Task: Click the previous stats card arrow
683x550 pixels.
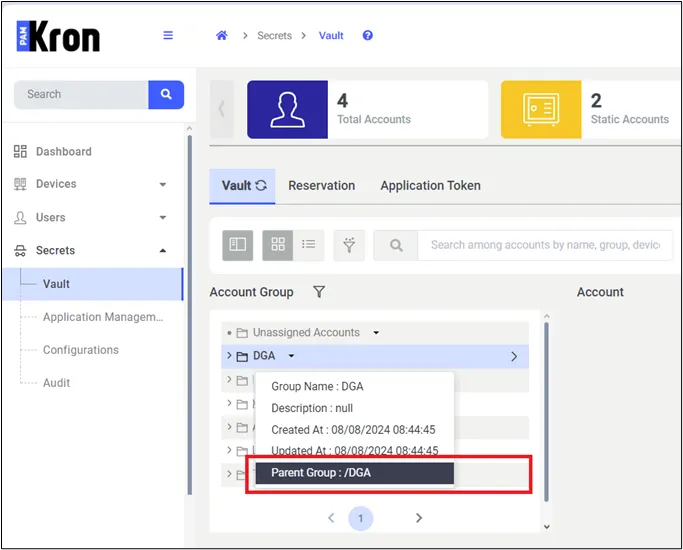Action: pos(222,109)
